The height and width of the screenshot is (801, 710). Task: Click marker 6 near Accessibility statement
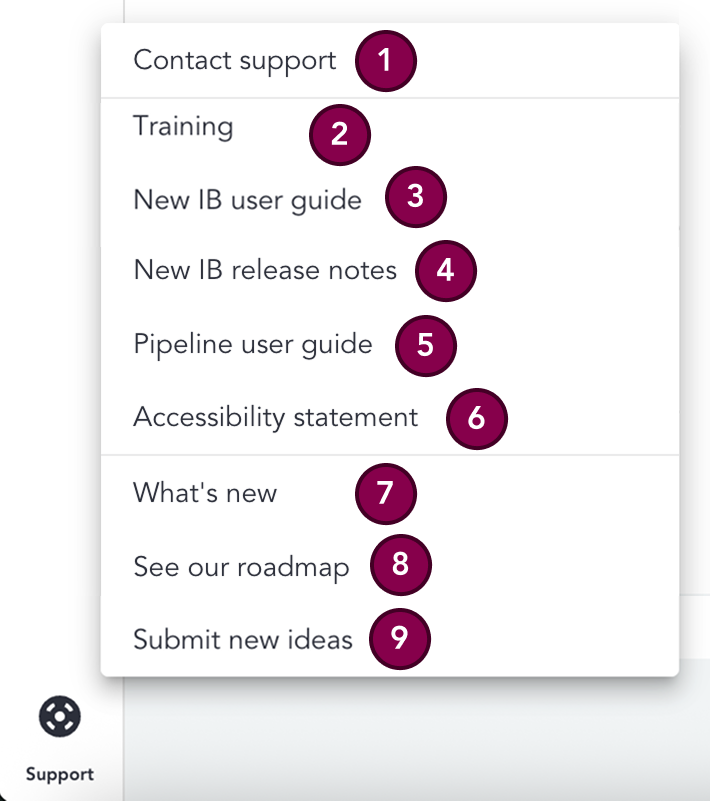pos(477,419)
